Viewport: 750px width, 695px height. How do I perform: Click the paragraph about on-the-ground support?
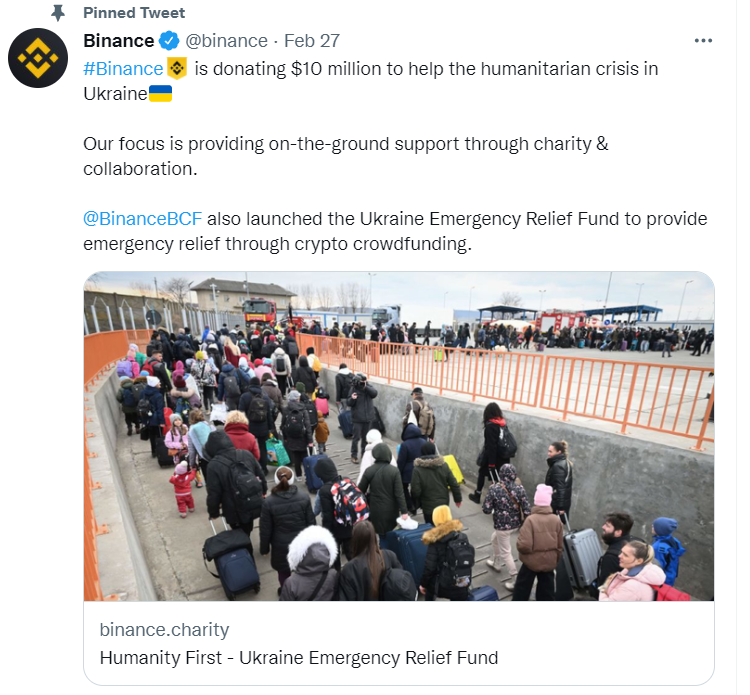346,156
